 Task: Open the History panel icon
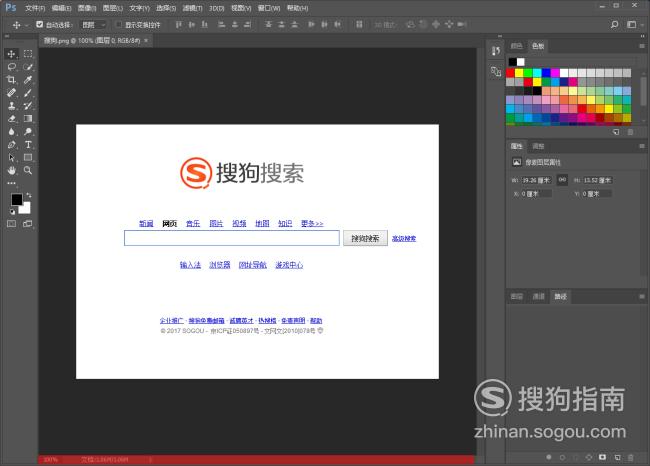495,51
